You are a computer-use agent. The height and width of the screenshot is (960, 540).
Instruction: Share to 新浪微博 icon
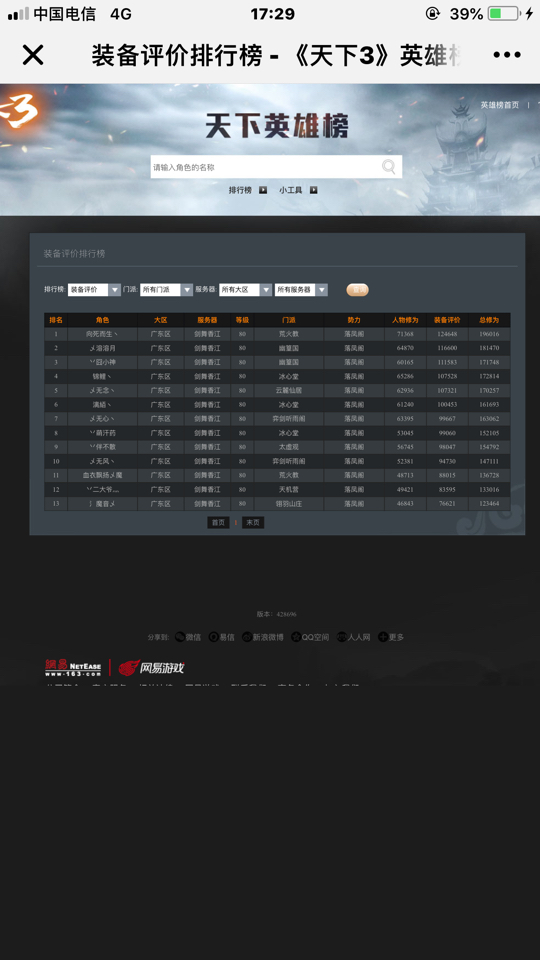point(247,637)
